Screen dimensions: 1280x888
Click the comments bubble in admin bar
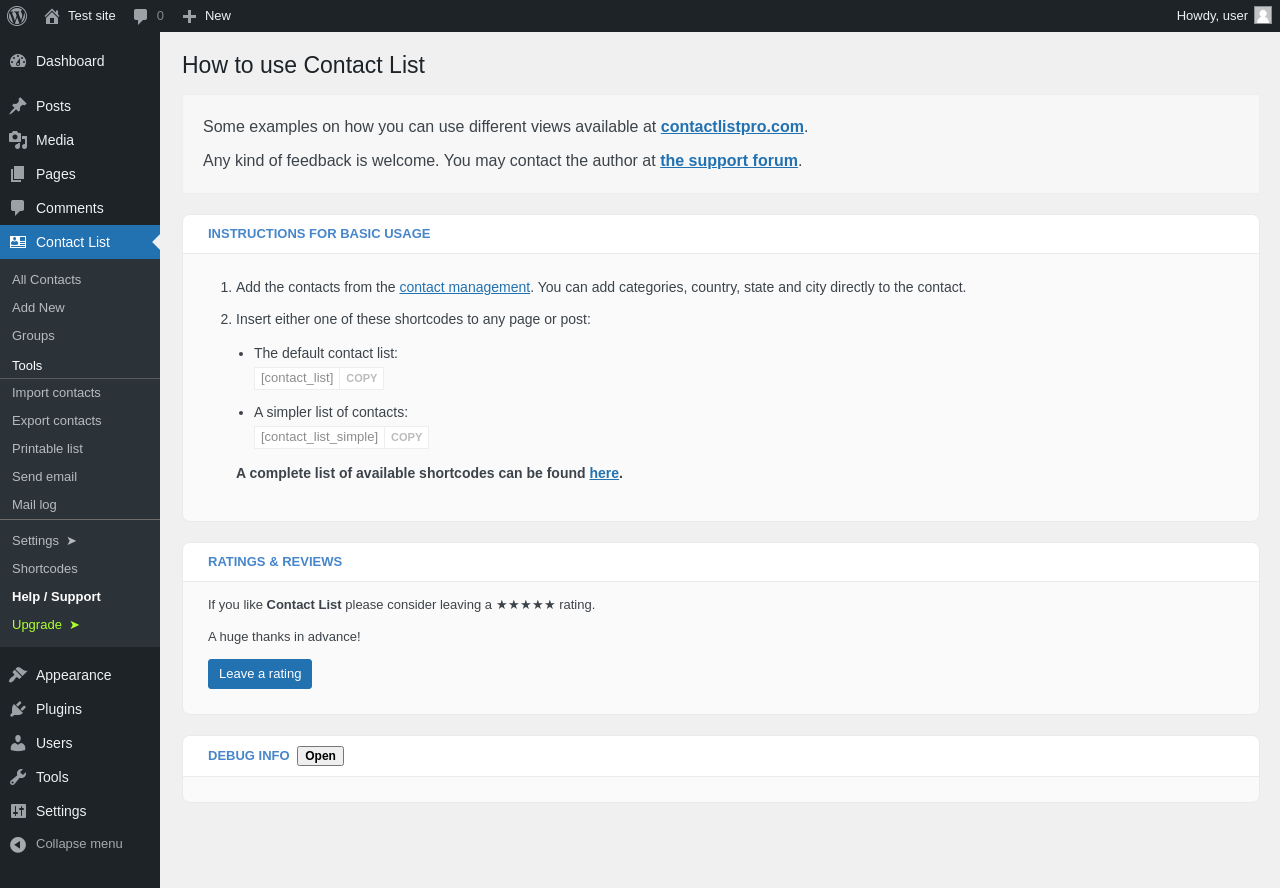[x=141, y=16]
